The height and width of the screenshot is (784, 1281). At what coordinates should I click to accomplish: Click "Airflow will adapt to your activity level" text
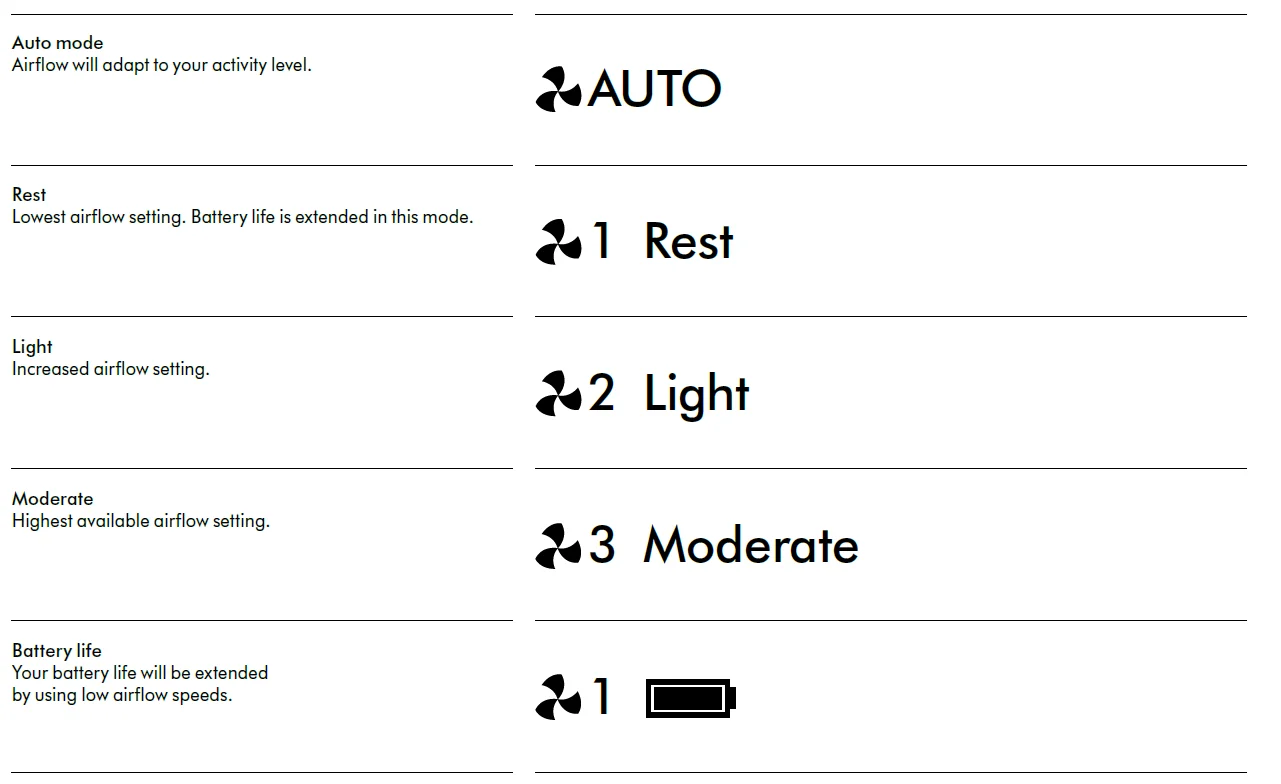[x=161, y=66]
